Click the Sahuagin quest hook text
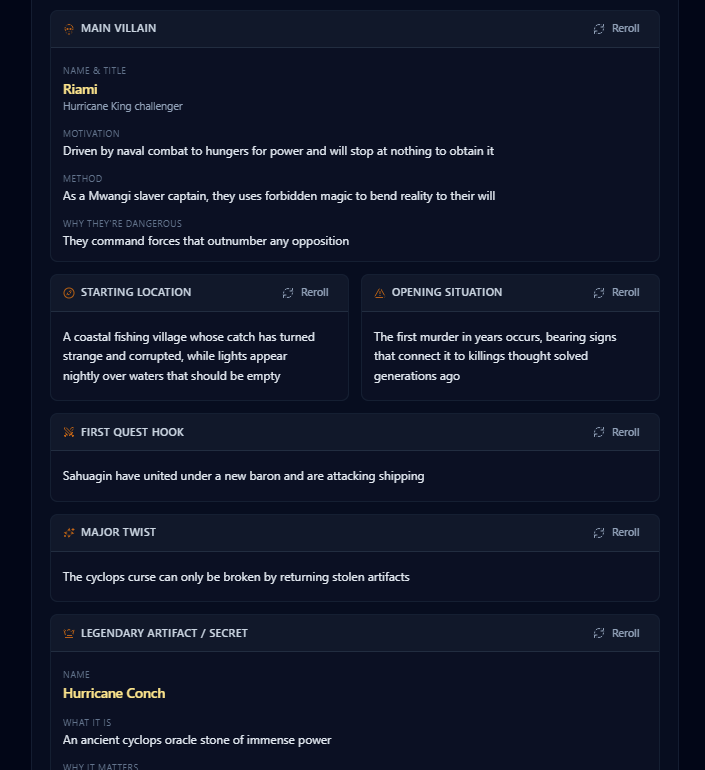 pyautogui.click(x=243, y=476)
